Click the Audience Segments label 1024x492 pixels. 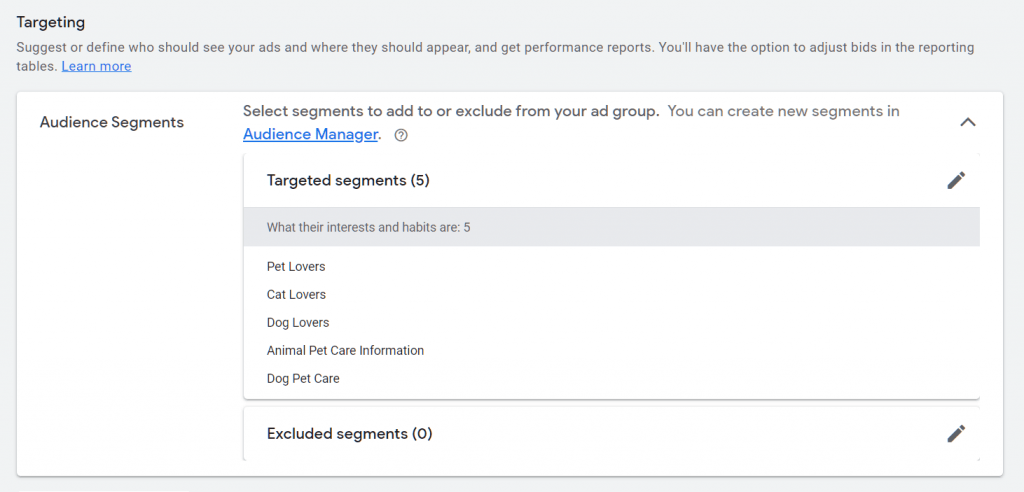[111, 122]
